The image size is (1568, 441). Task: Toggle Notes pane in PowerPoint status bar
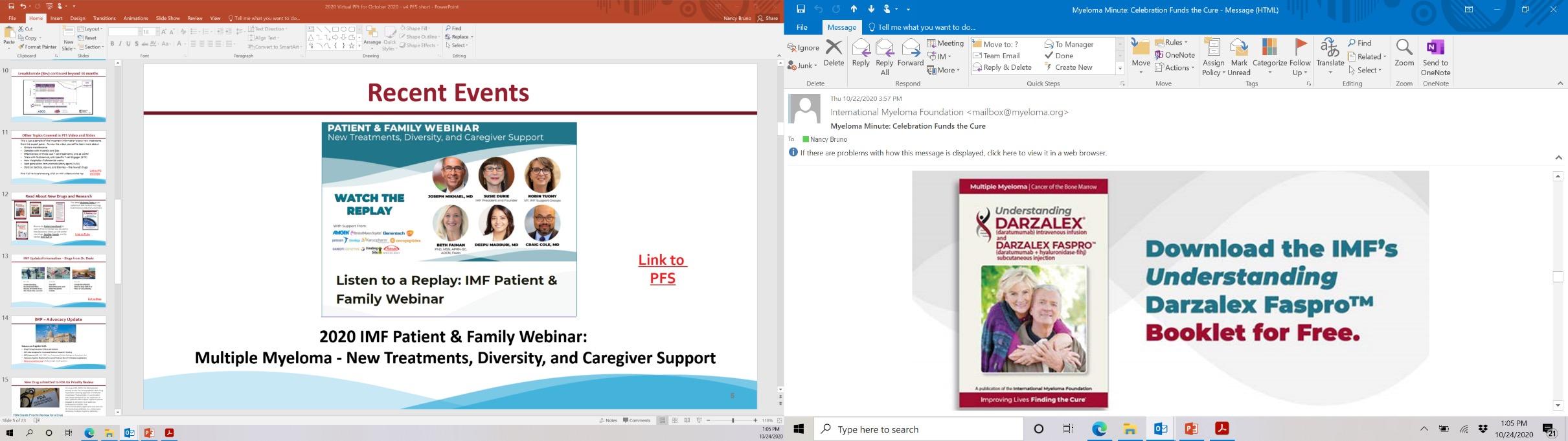pyautogui.click(x=609, y=420)
